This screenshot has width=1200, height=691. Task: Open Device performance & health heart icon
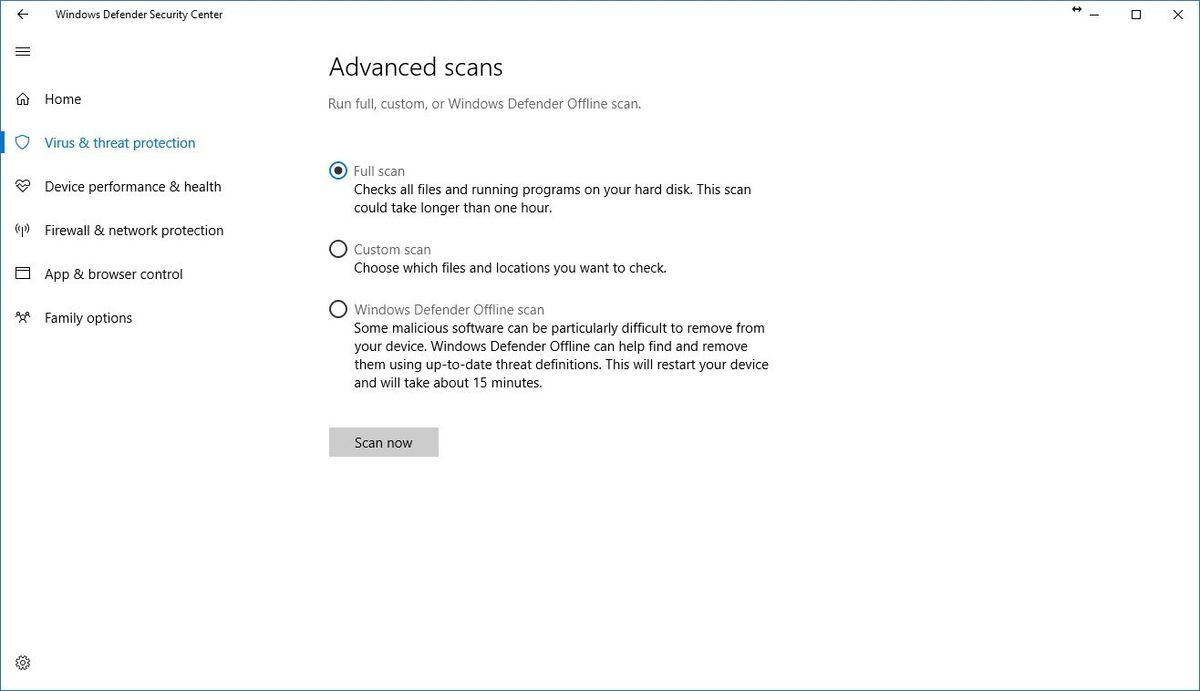[22, 186]
